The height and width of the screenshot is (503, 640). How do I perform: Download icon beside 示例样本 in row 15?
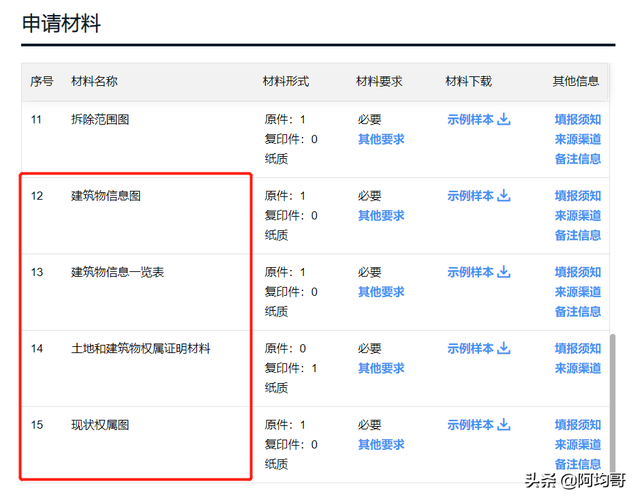[x=504, y=425]
